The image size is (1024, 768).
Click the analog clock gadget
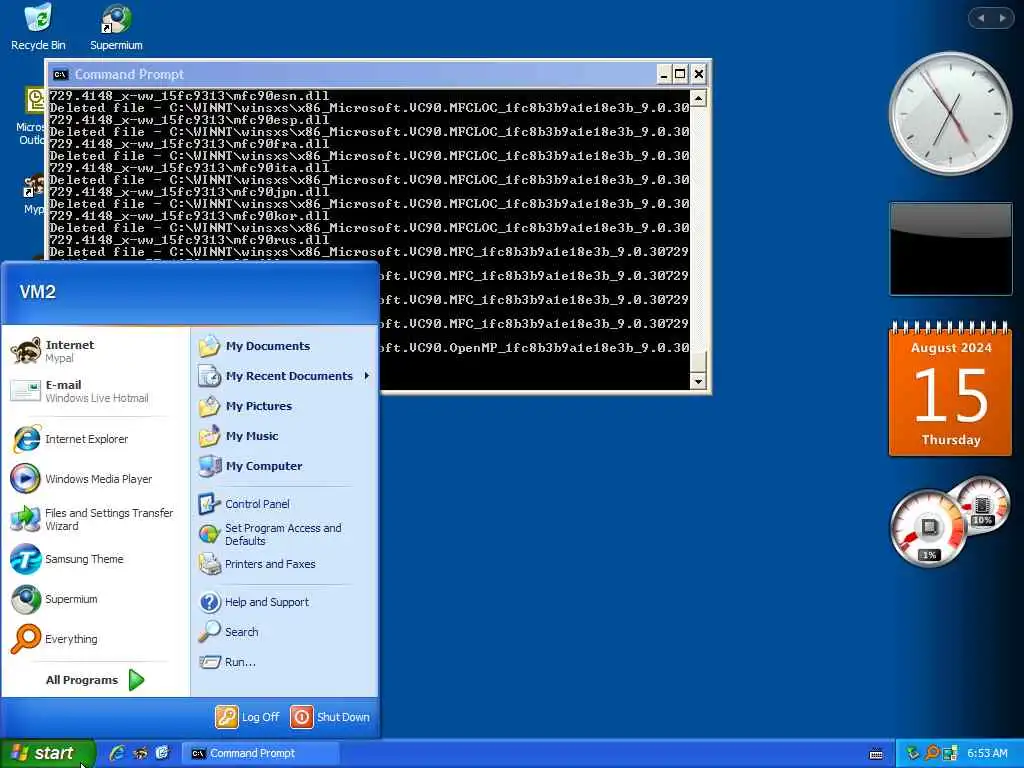(x=950, y=114)
